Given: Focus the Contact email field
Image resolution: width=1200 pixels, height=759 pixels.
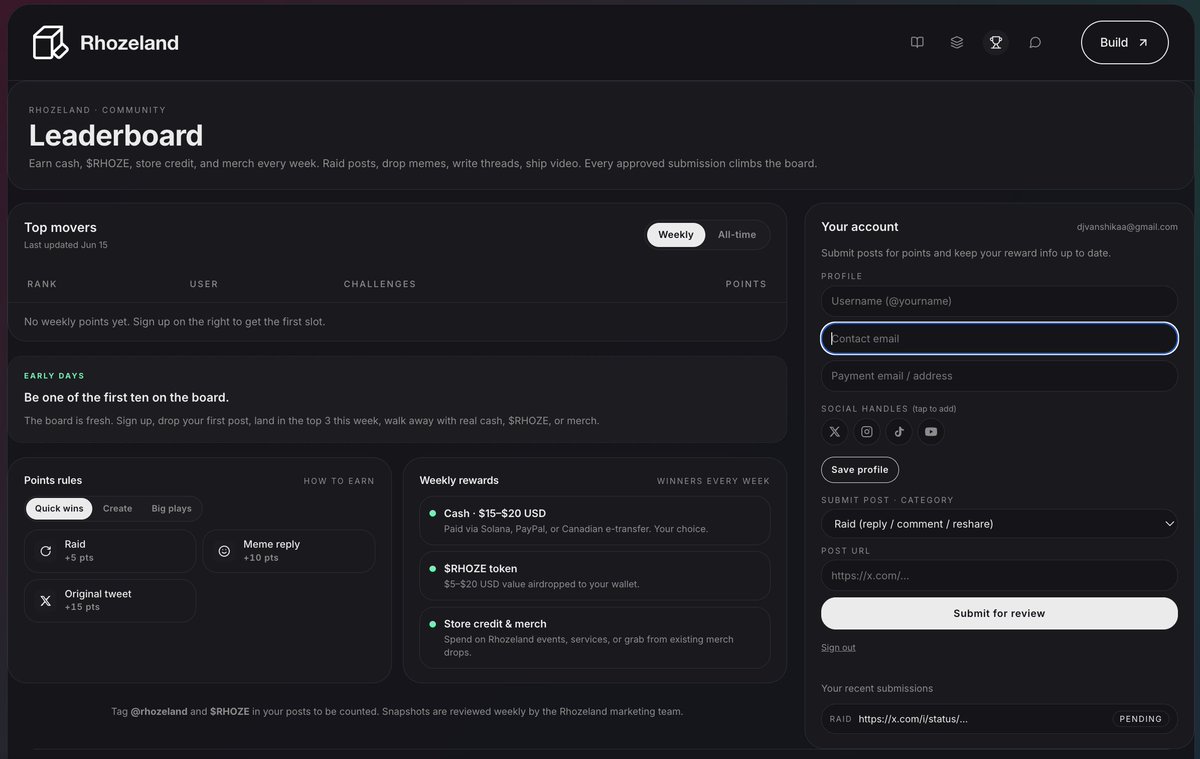Looking at the screenshot, I should point(999,338).
